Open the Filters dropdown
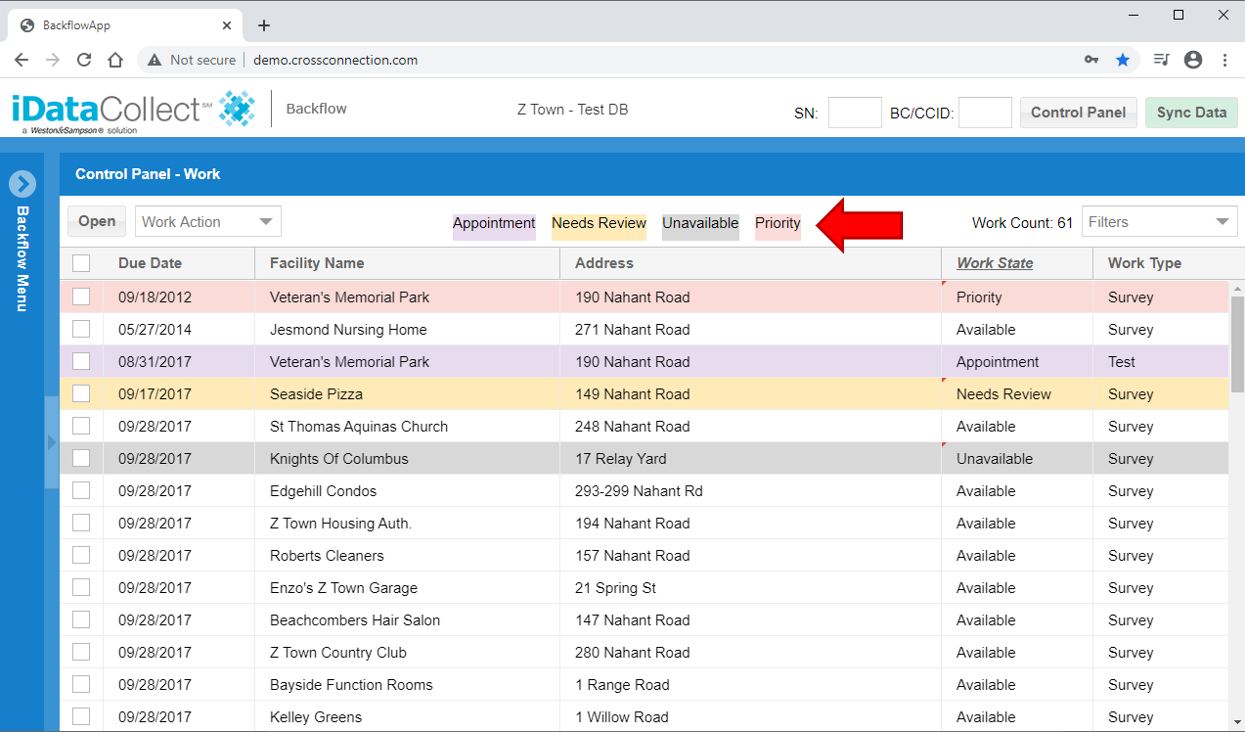 pyautogui.click(x=1160, y=222)
